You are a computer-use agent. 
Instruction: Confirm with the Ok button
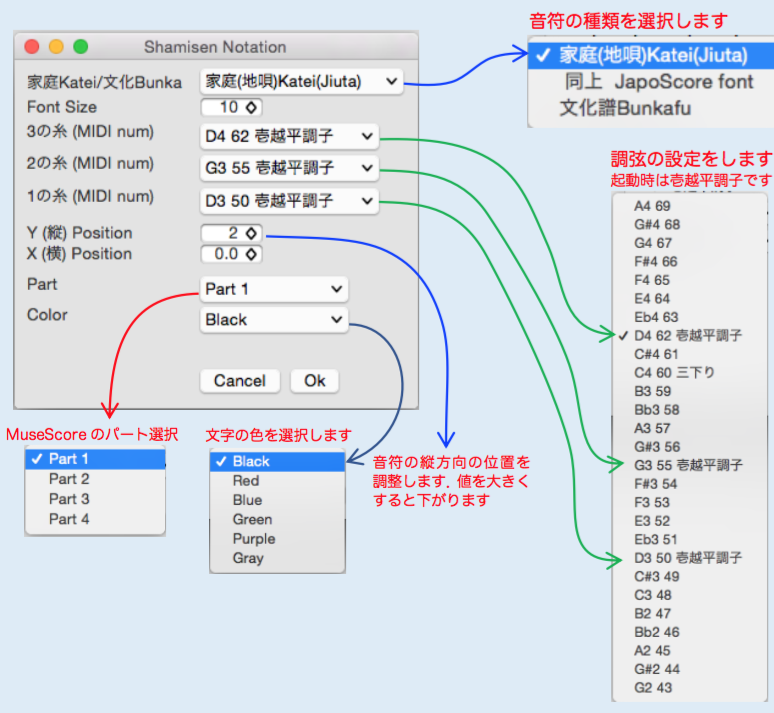[x=315, y=381]
